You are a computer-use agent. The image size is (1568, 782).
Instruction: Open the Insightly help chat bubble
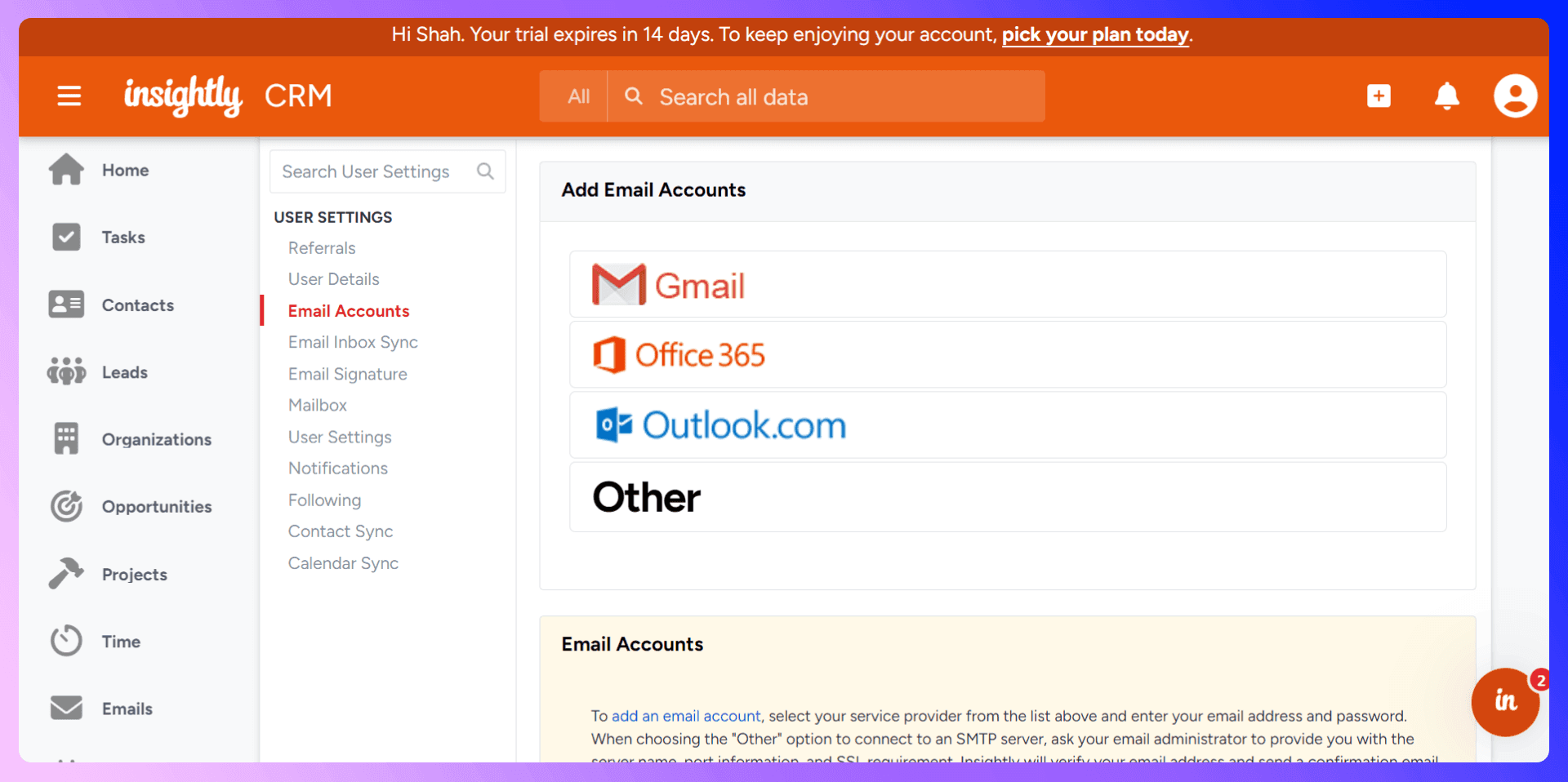(x=1505, y=702)
